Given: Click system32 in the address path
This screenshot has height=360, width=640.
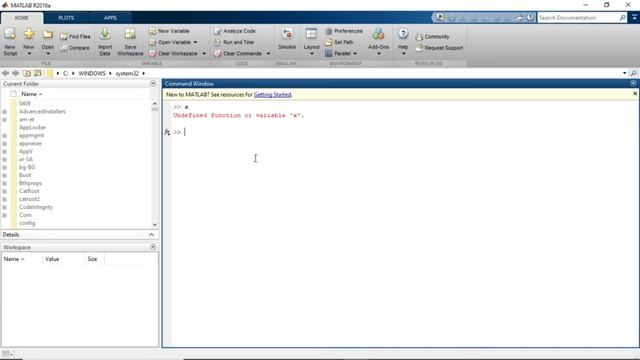Looking at the screenshot, I should 127,73.
